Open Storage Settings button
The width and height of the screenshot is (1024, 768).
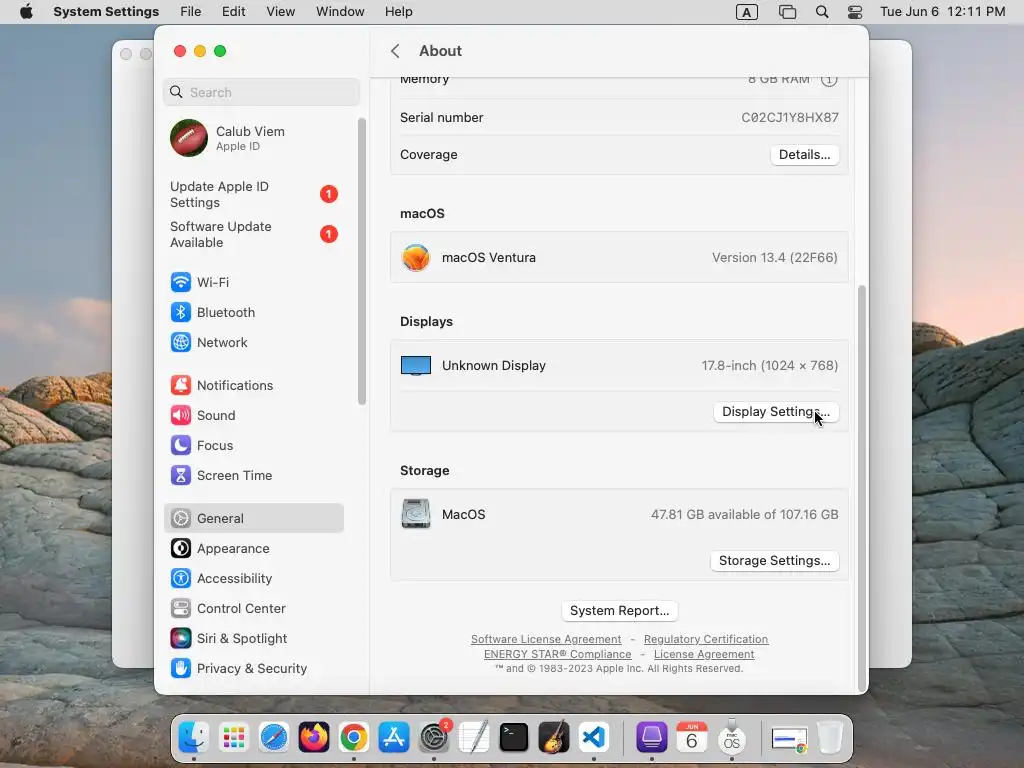(775, 561)
